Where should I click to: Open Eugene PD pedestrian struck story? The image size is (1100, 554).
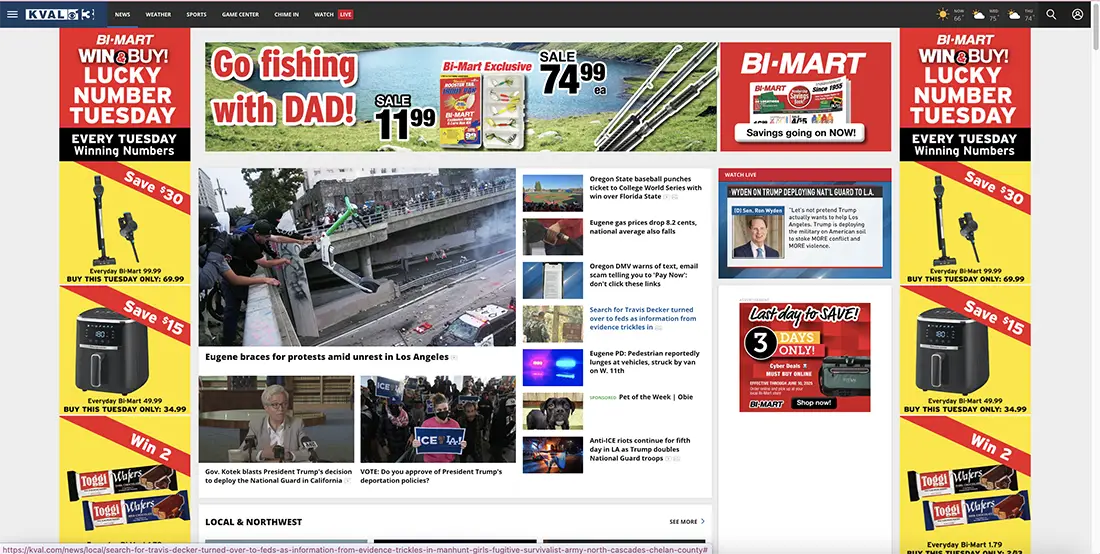point(644,362)
